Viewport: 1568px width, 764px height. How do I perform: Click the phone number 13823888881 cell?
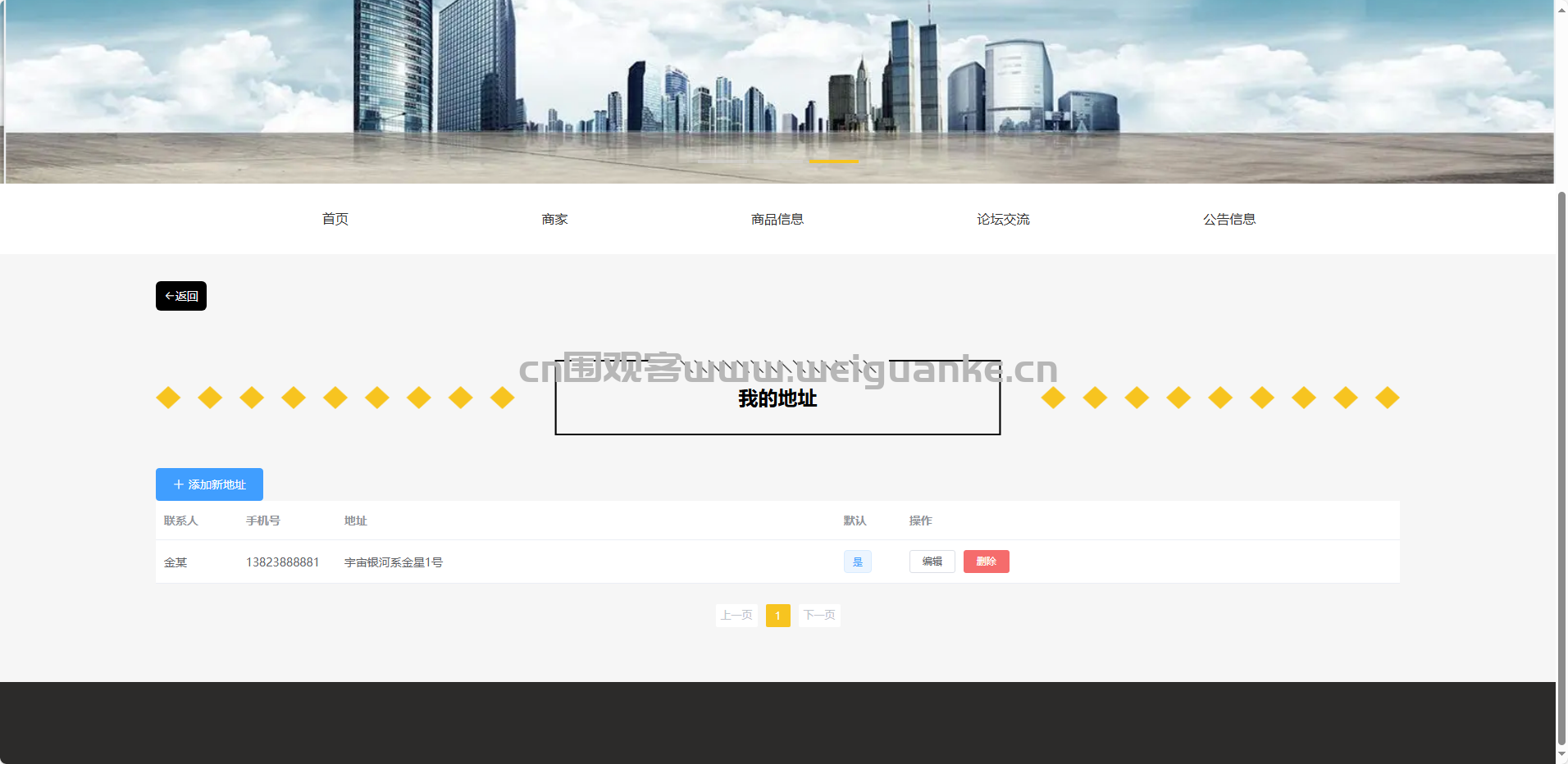(282, 562)
